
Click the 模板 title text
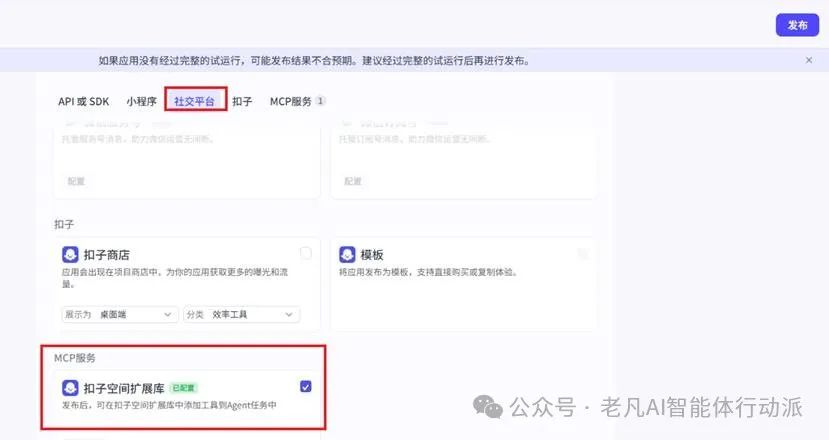[x=372, y=255]
